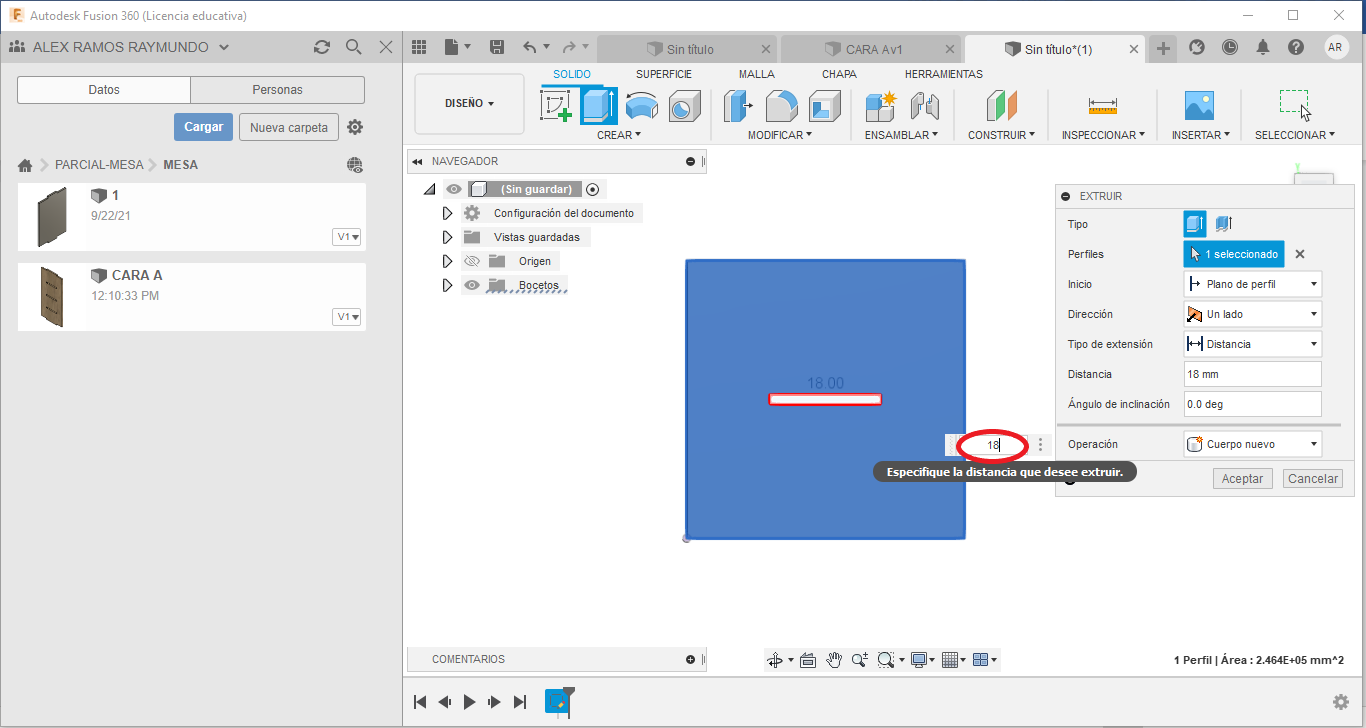Screen dimensions: 1366x728
Task: Click the 1 seleccionado profile selector
Action: [1234, 254]
